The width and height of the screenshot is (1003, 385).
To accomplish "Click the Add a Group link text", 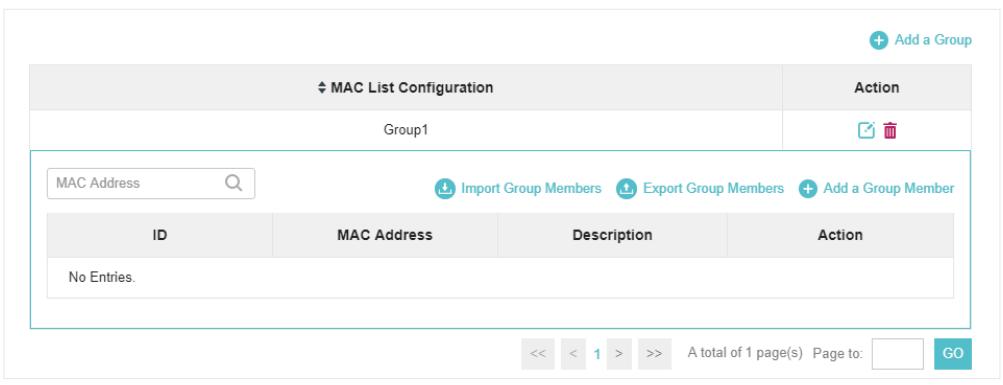I will click(933, 40).
